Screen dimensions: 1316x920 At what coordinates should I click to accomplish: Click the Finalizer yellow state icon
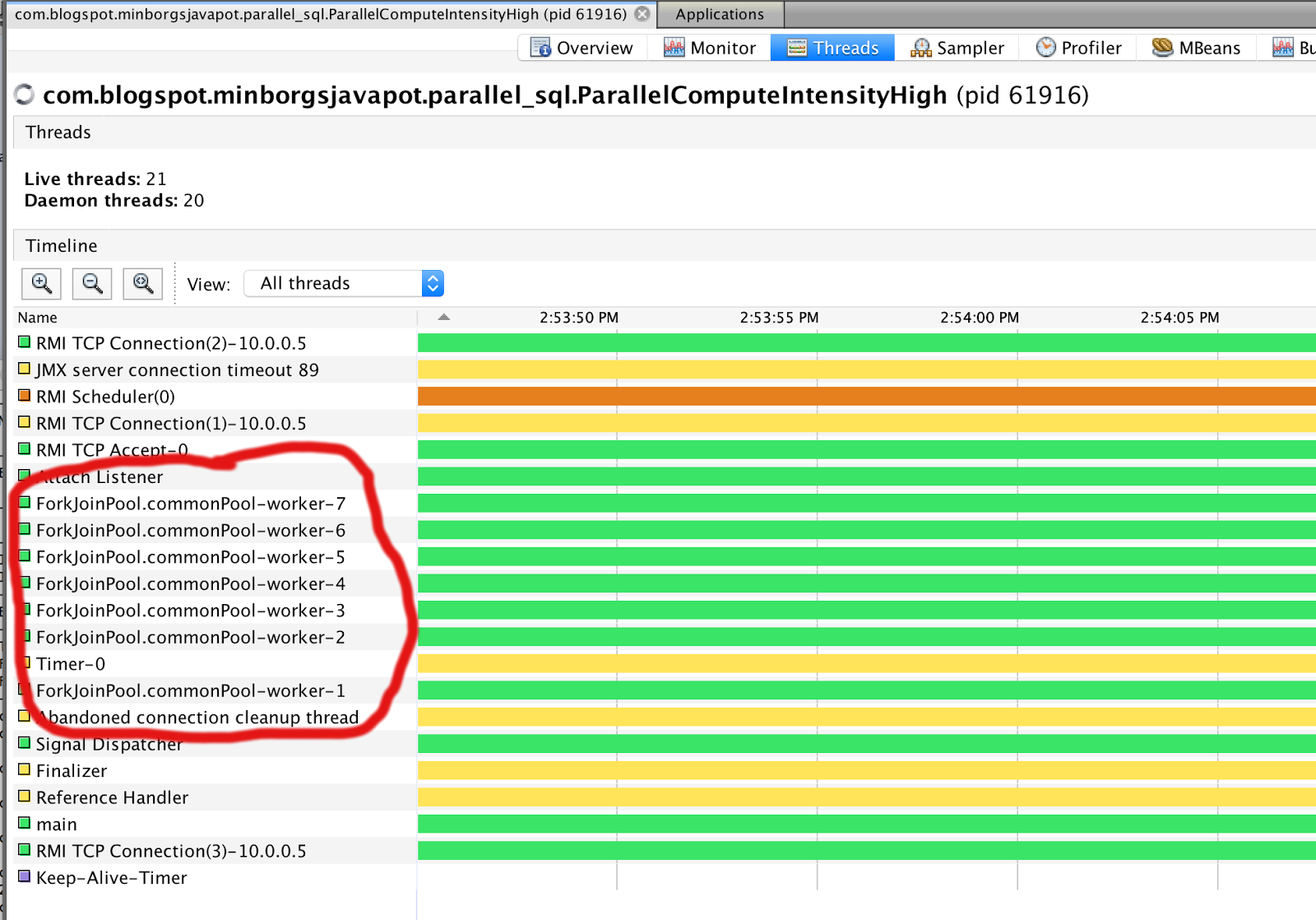coord(25,769)
